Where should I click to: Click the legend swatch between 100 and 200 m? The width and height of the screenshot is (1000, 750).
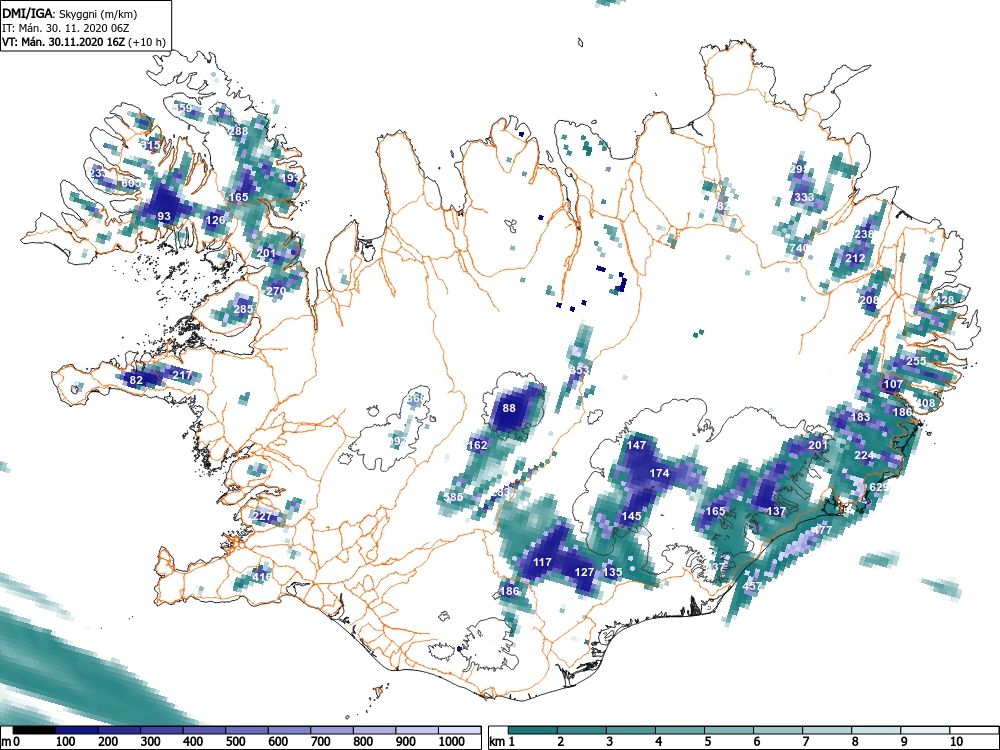[x=77, y=730]
